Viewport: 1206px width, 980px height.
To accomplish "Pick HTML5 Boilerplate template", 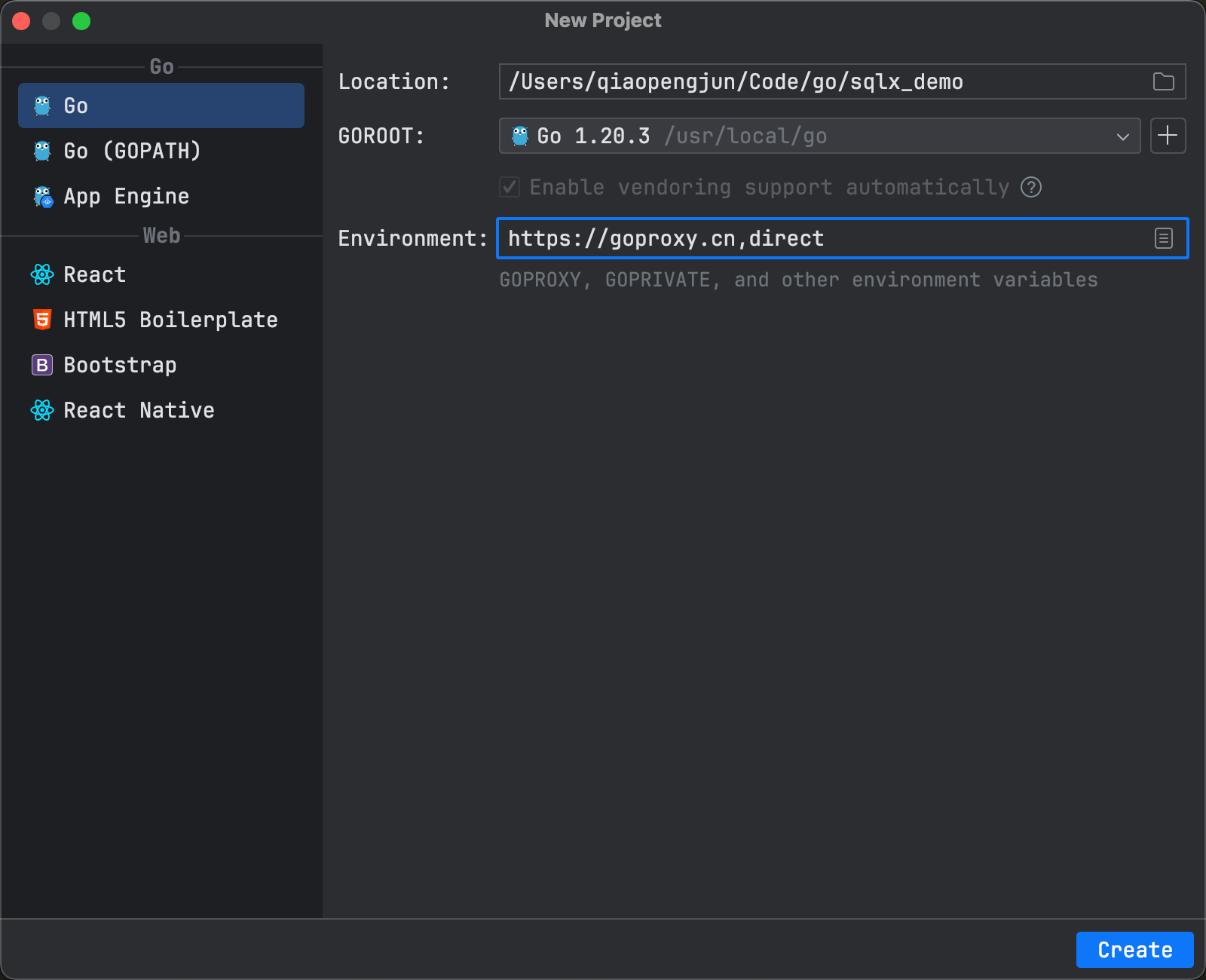I will [x=161, y=320].
